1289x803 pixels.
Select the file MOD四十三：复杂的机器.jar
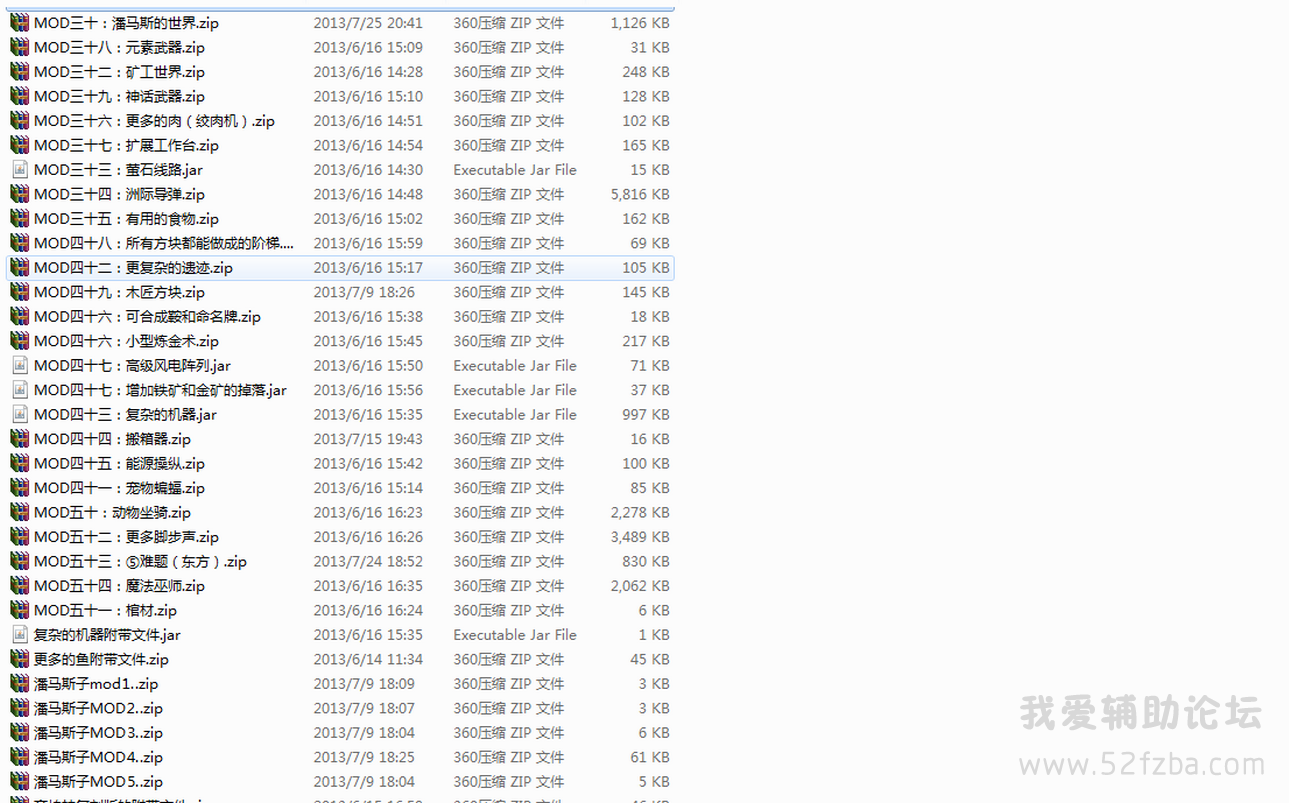[125, 415]
